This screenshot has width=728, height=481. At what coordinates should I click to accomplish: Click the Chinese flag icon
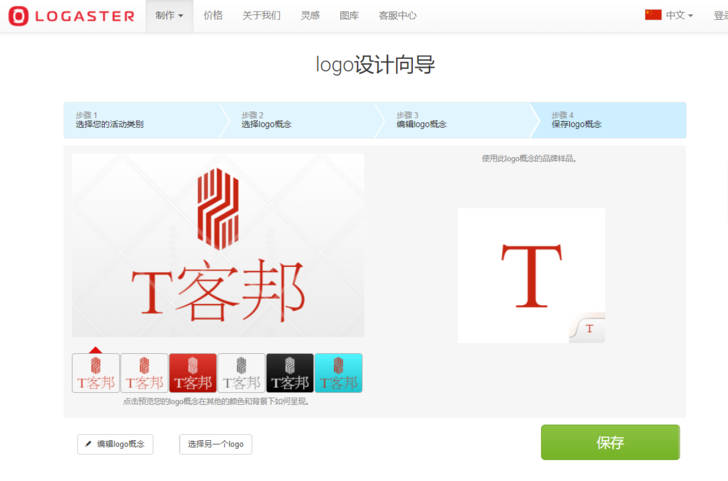point(653,15)
